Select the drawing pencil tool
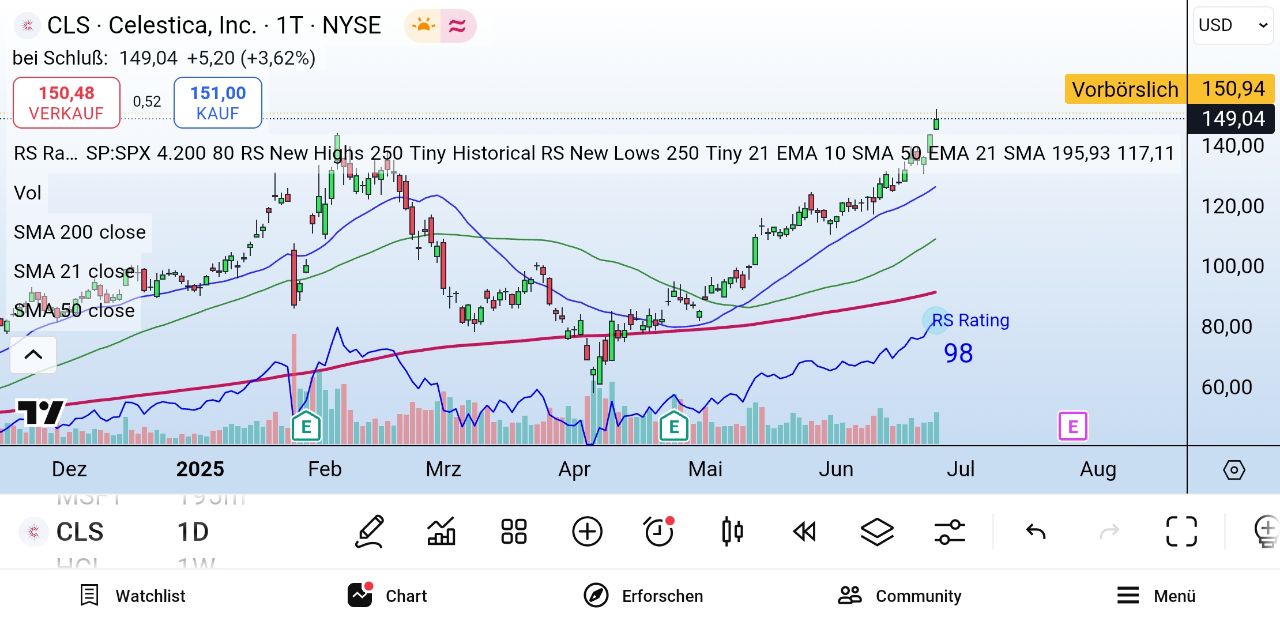 point(369,531)
